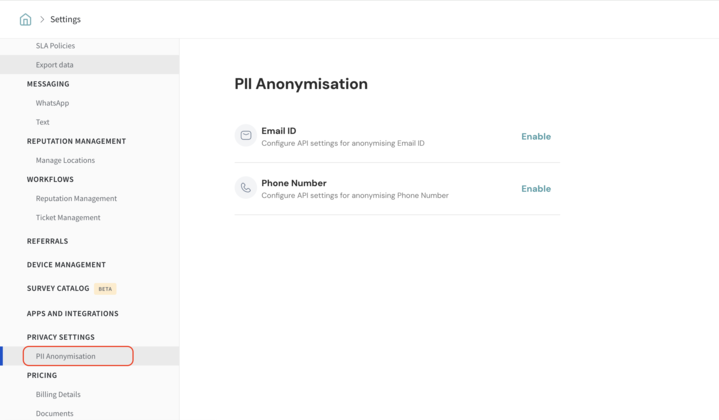Image resolution: width=719 pixels, height=420 pixels.
Task: Open Billing Details under Pricing
Action: click(x=58, y=394)
